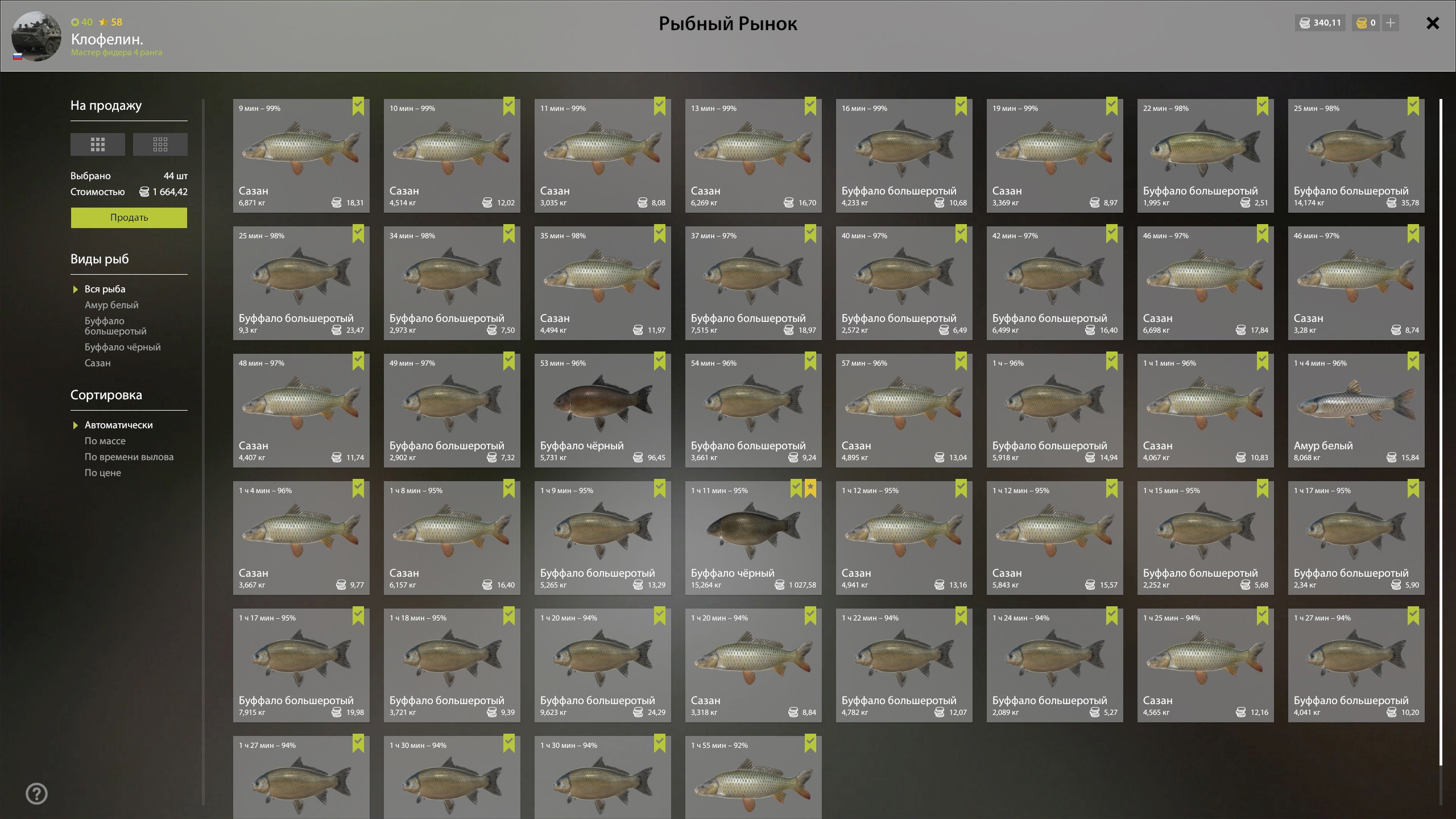The image size is (1456, 819).
Task: Select the large grid view icon
Action: [x=98, y=144]
